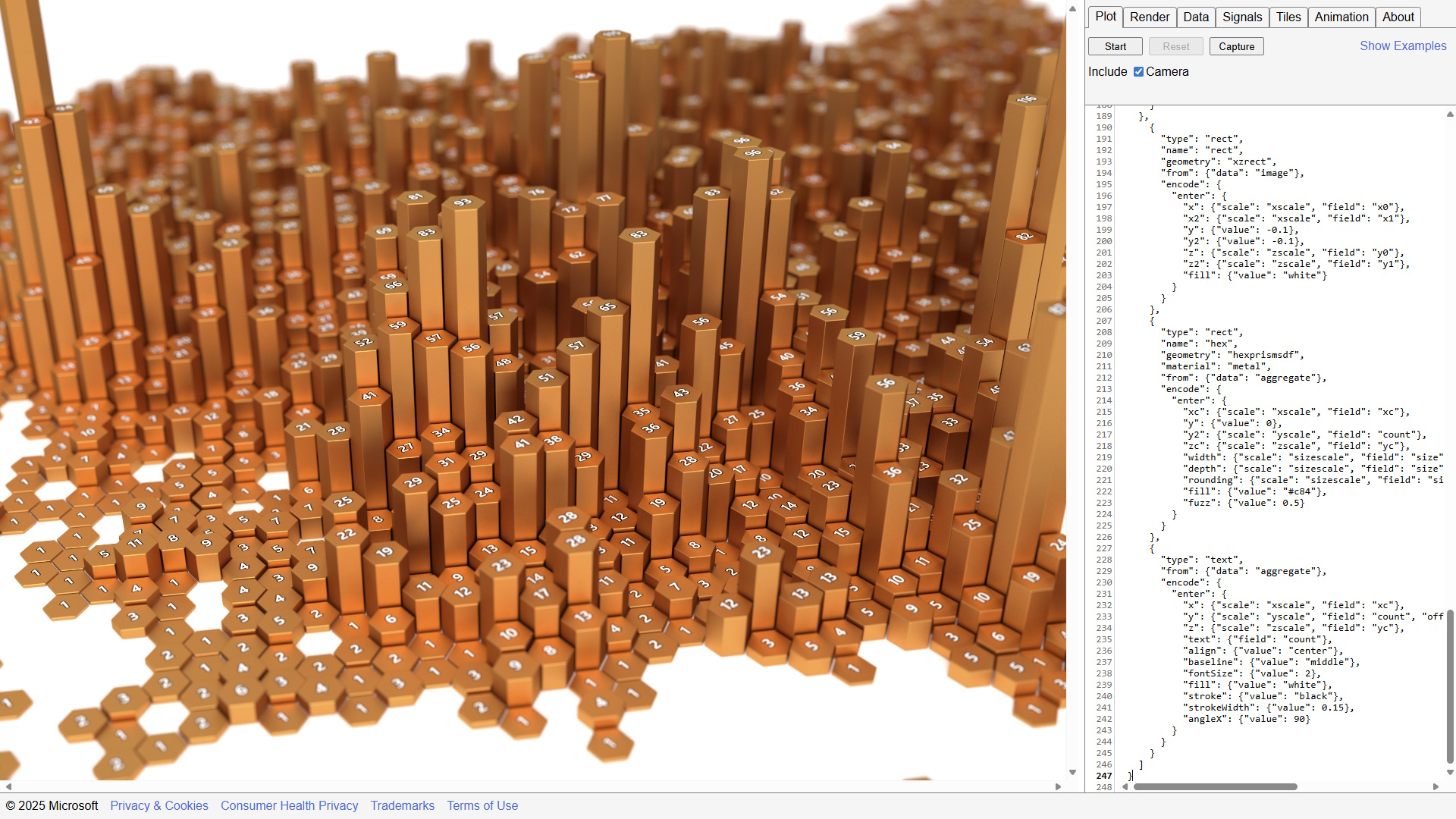
Task: Click the viewport scroll up arrow
Action: tap(1072, 9)
